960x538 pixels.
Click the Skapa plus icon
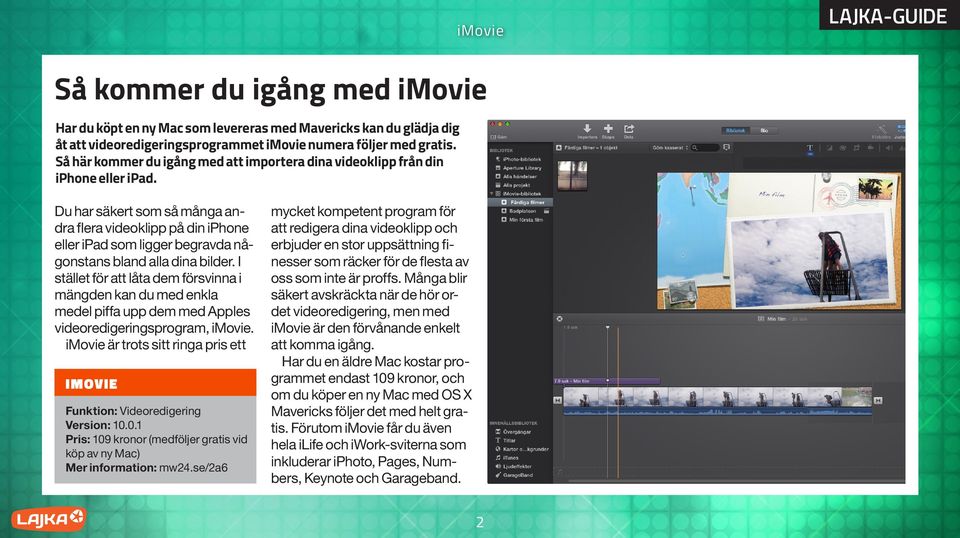tap(609, 129)
